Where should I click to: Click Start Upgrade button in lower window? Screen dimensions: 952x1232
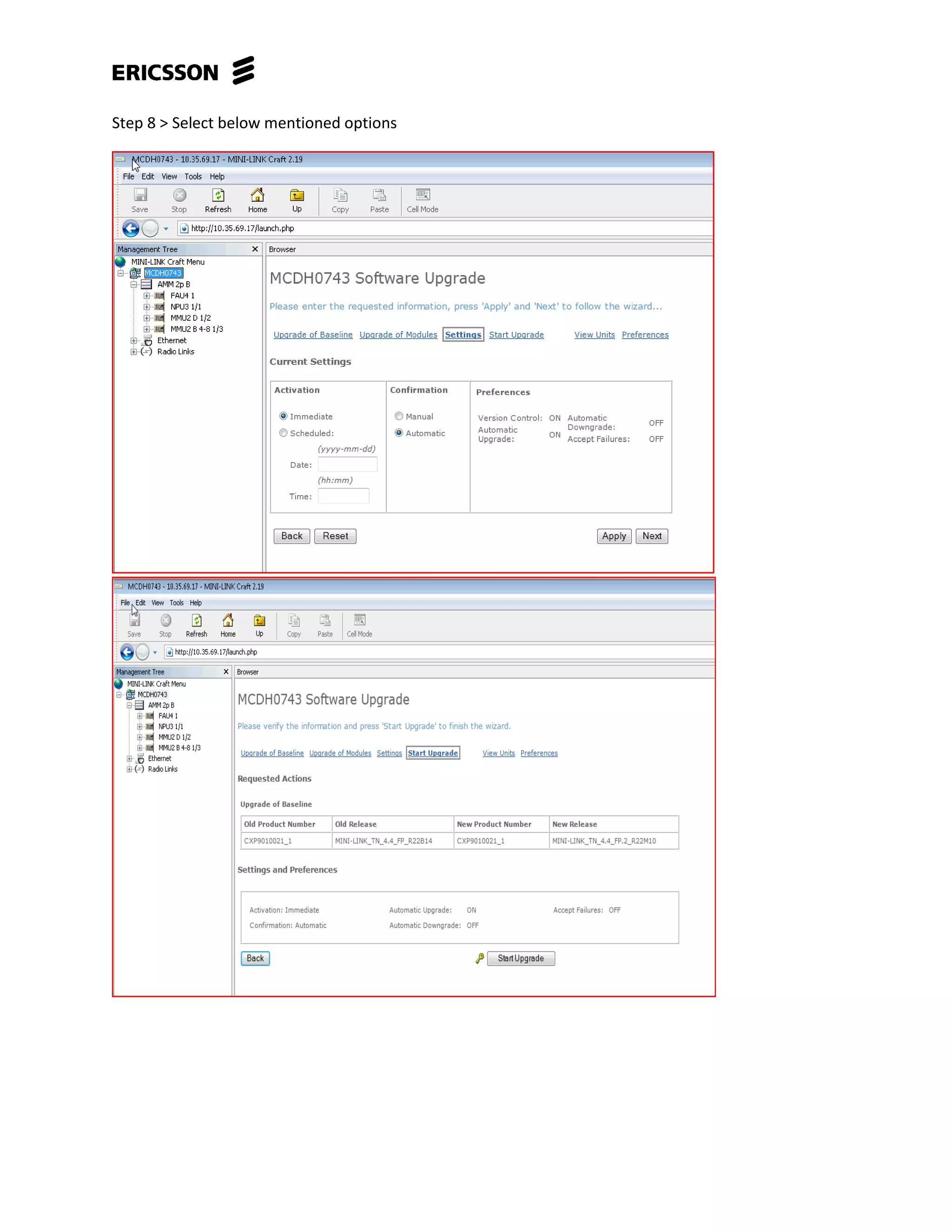(x=521, y=959)
